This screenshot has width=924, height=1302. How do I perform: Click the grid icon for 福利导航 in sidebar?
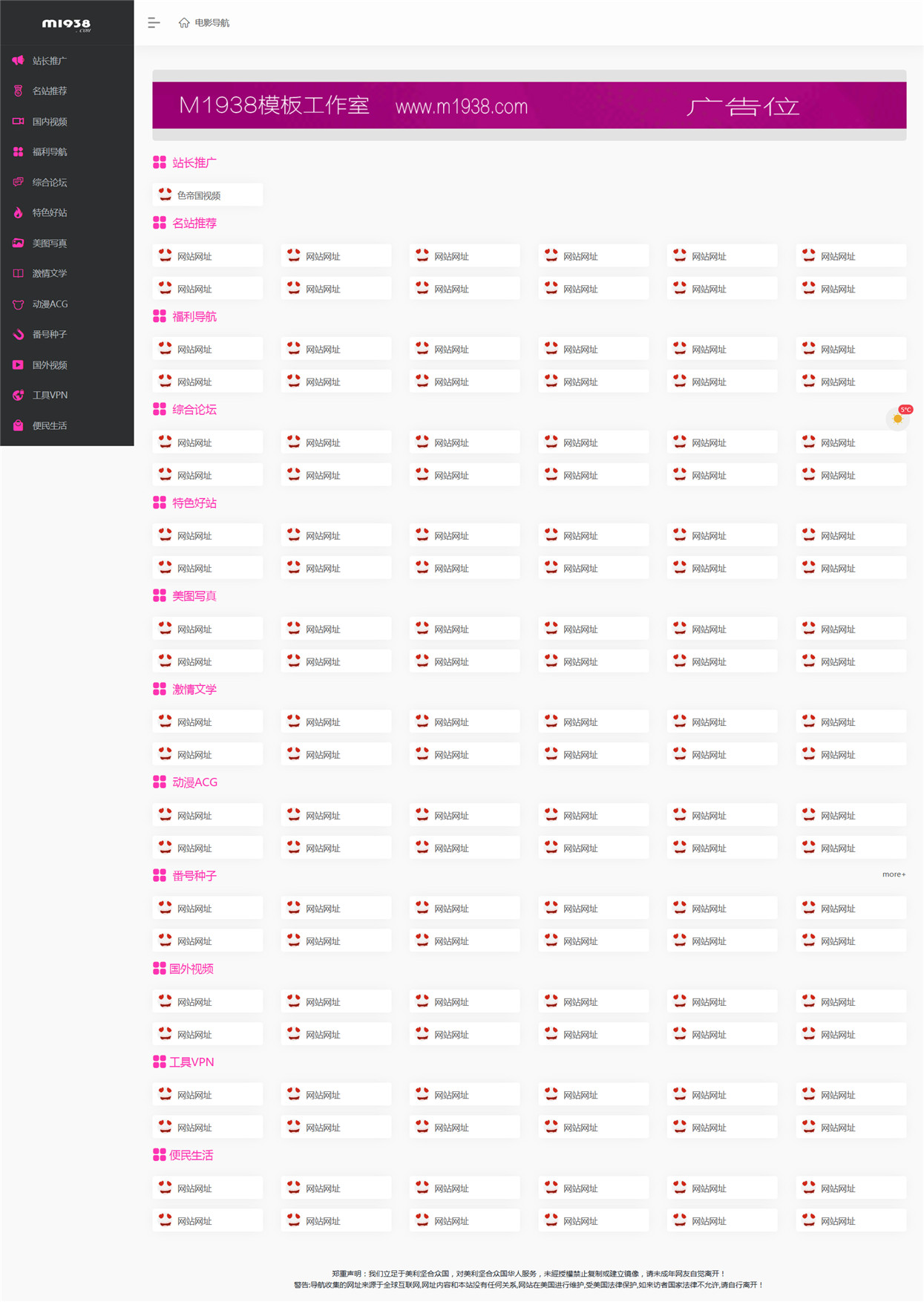click(18, 152)
